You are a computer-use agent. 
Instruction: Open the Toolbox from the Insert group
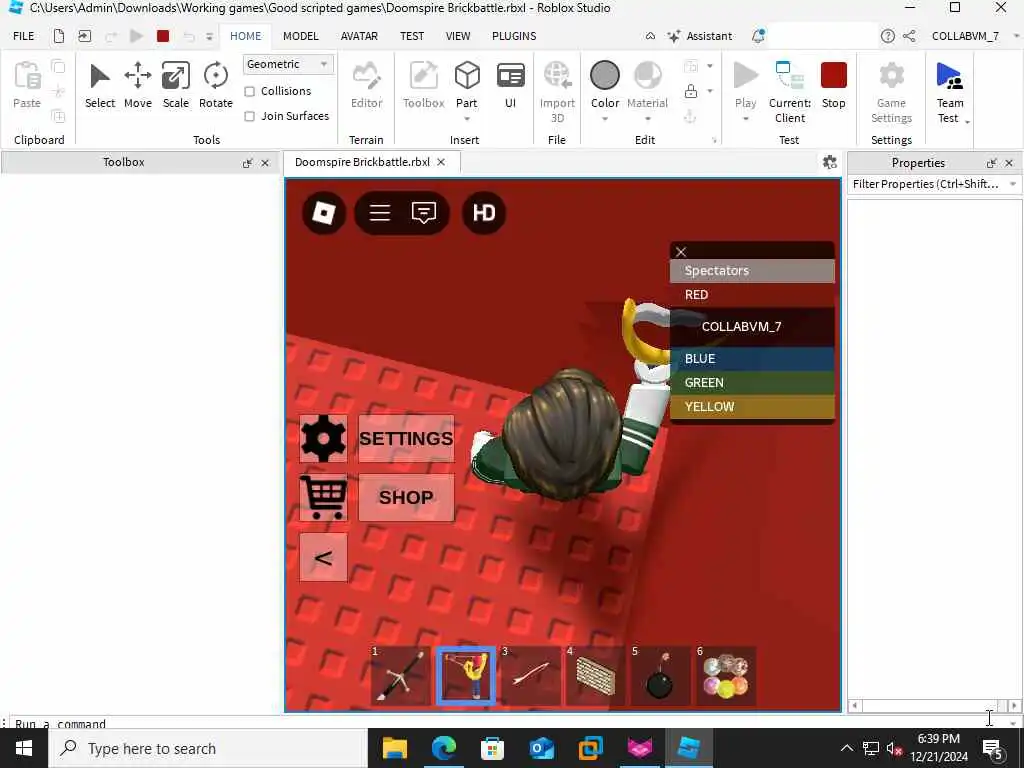pyautogui.click(x=423, y=85)
